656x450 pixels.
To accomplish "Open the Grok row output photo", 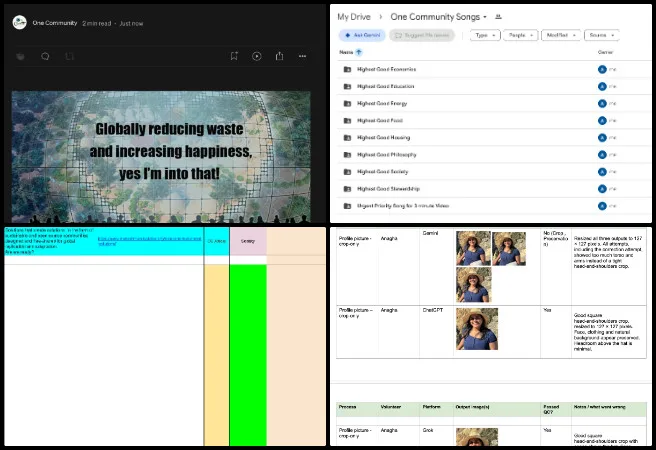I will click(x=477, y=437).
